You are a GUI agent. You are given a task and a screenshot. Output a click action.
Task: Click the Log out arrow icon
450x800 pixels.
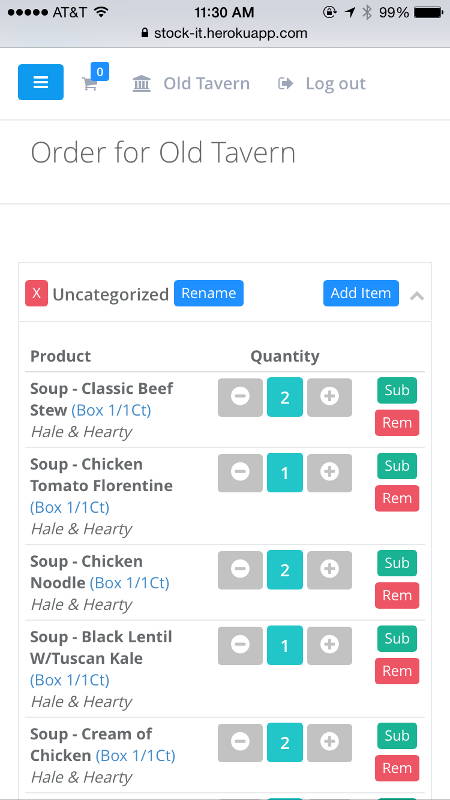point(286,83)
